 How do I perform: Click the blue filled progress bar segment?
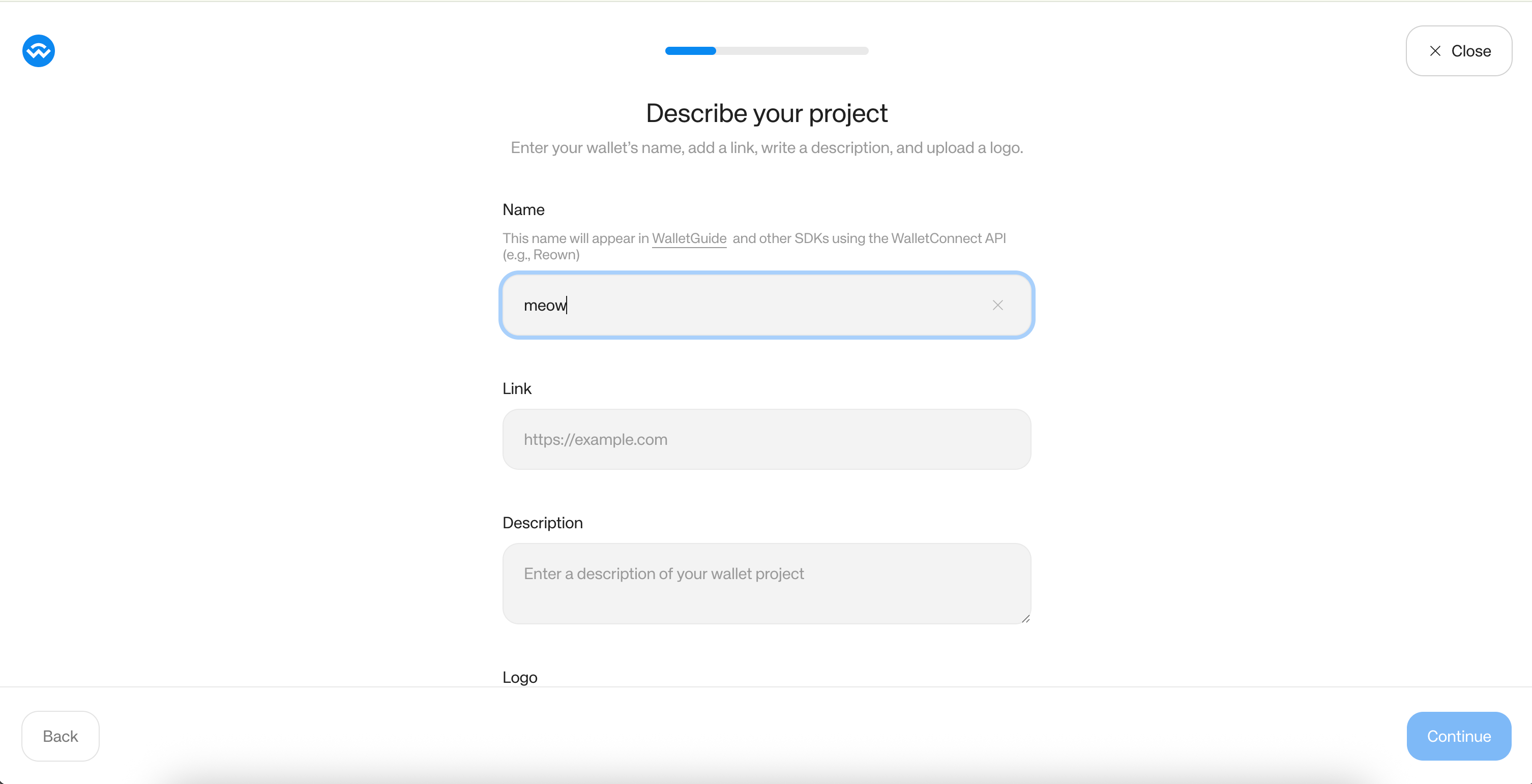click(691, 51)
